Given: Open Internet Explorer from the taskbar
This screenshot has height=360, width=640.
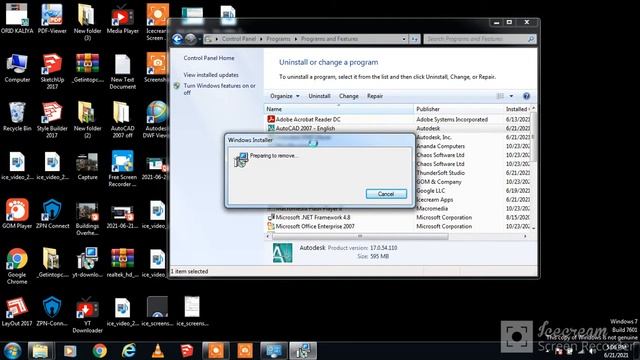Looking at the screenshot, I should (129, 351).
